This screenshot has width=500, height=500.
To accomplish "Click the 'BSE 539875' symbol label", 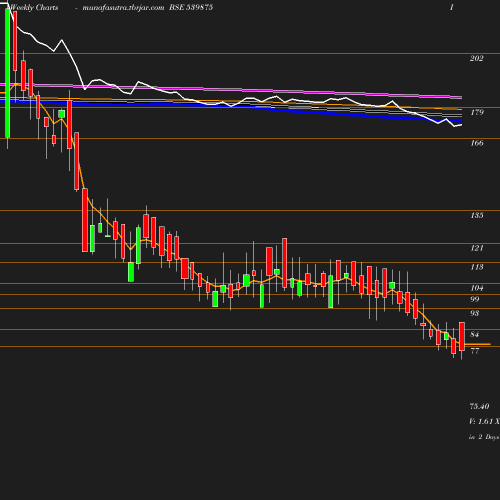I will [191, 7].
